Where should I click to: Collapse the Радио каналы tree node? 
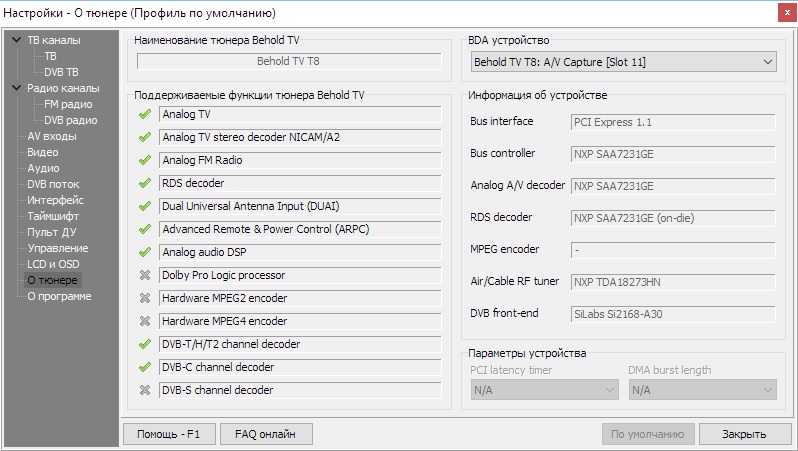point(16,88)
